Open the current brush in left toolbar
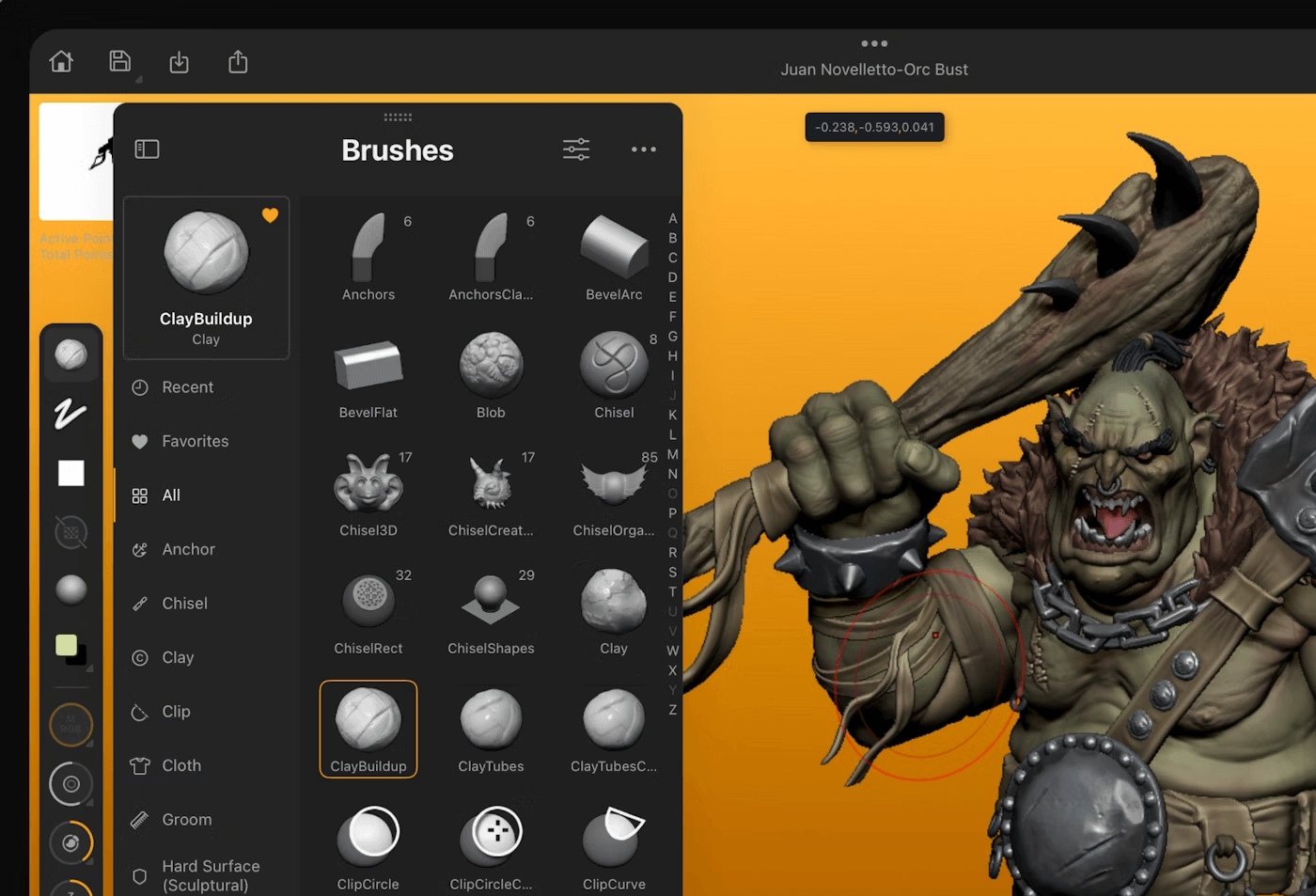Image resolution: width=1316 pixels, height=896 pixels. (71, 355)
